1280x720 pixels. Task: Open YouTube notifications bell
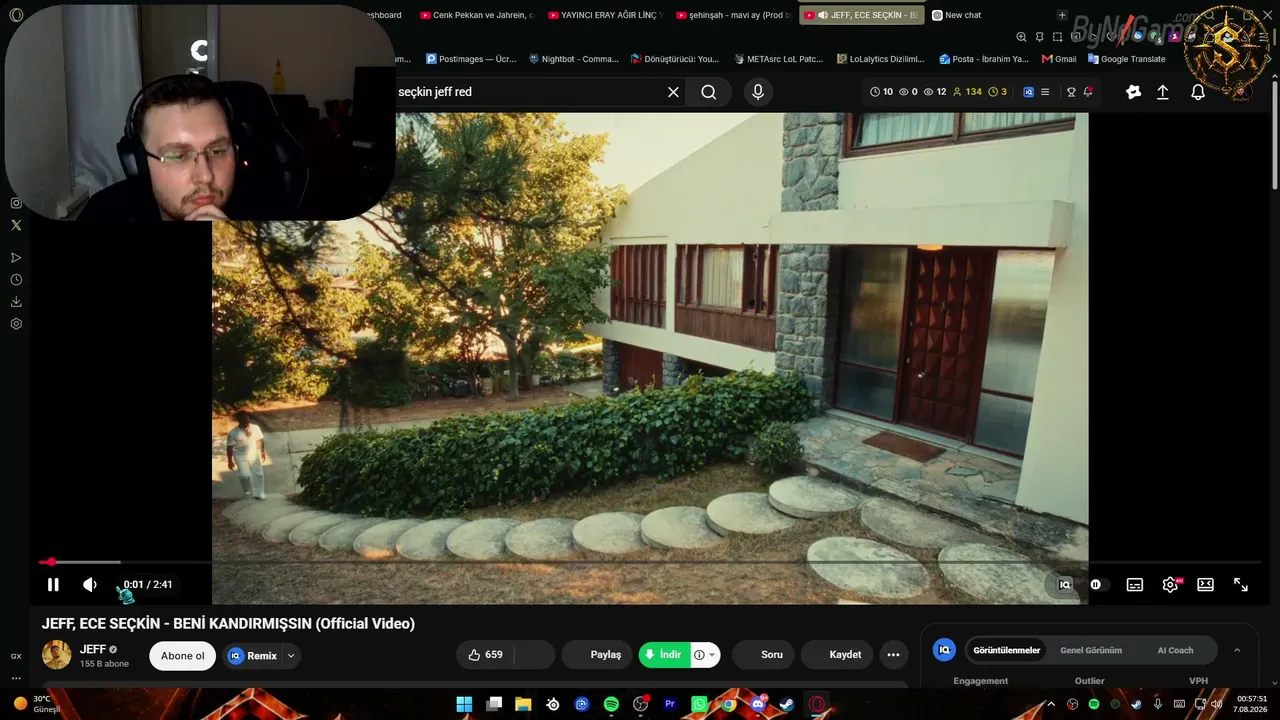coord(1198,92)
